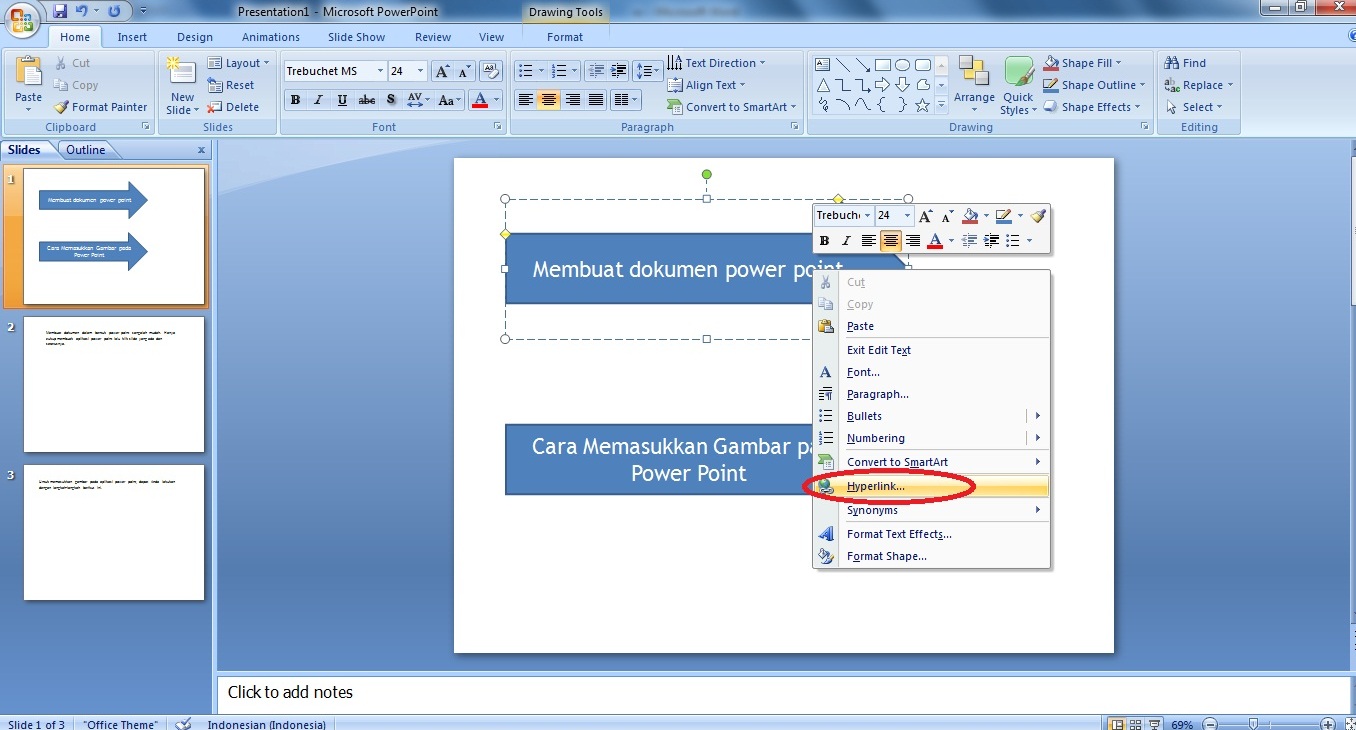This screenshot has width=1356, height=730.
Task: Change font color in mini toolbar
Action: point(935,241)
